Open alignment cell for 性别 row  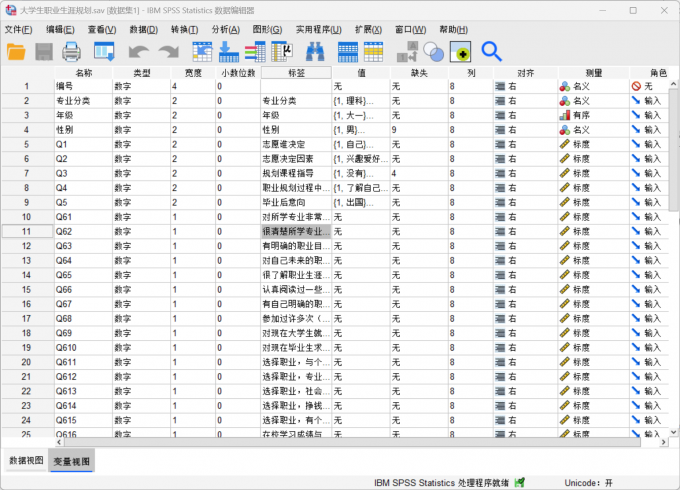(x=520, y=130)
